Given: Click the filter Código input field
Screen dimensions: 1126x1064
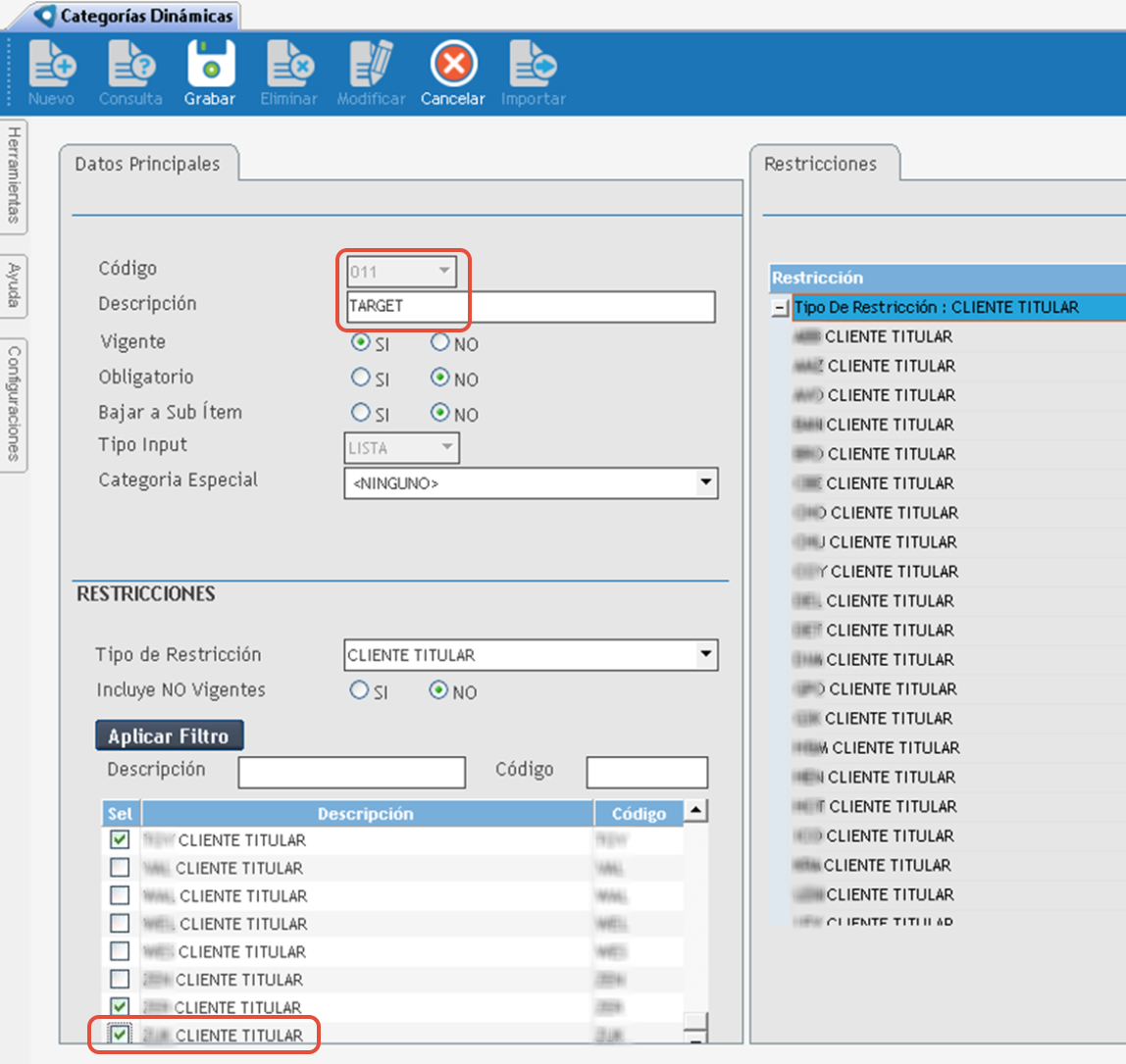Looking at the screenshot, I should point(647,772).
